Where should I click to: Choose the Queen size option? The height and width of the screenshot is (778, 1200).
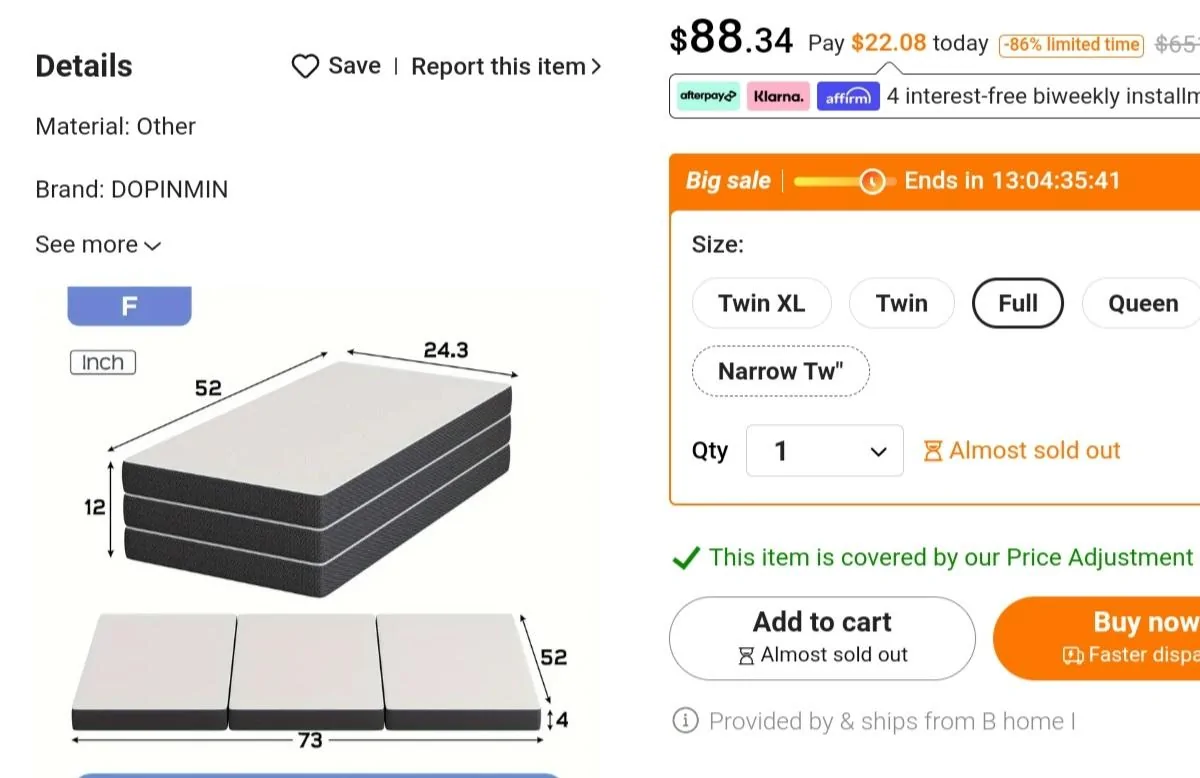[1142, 303]
